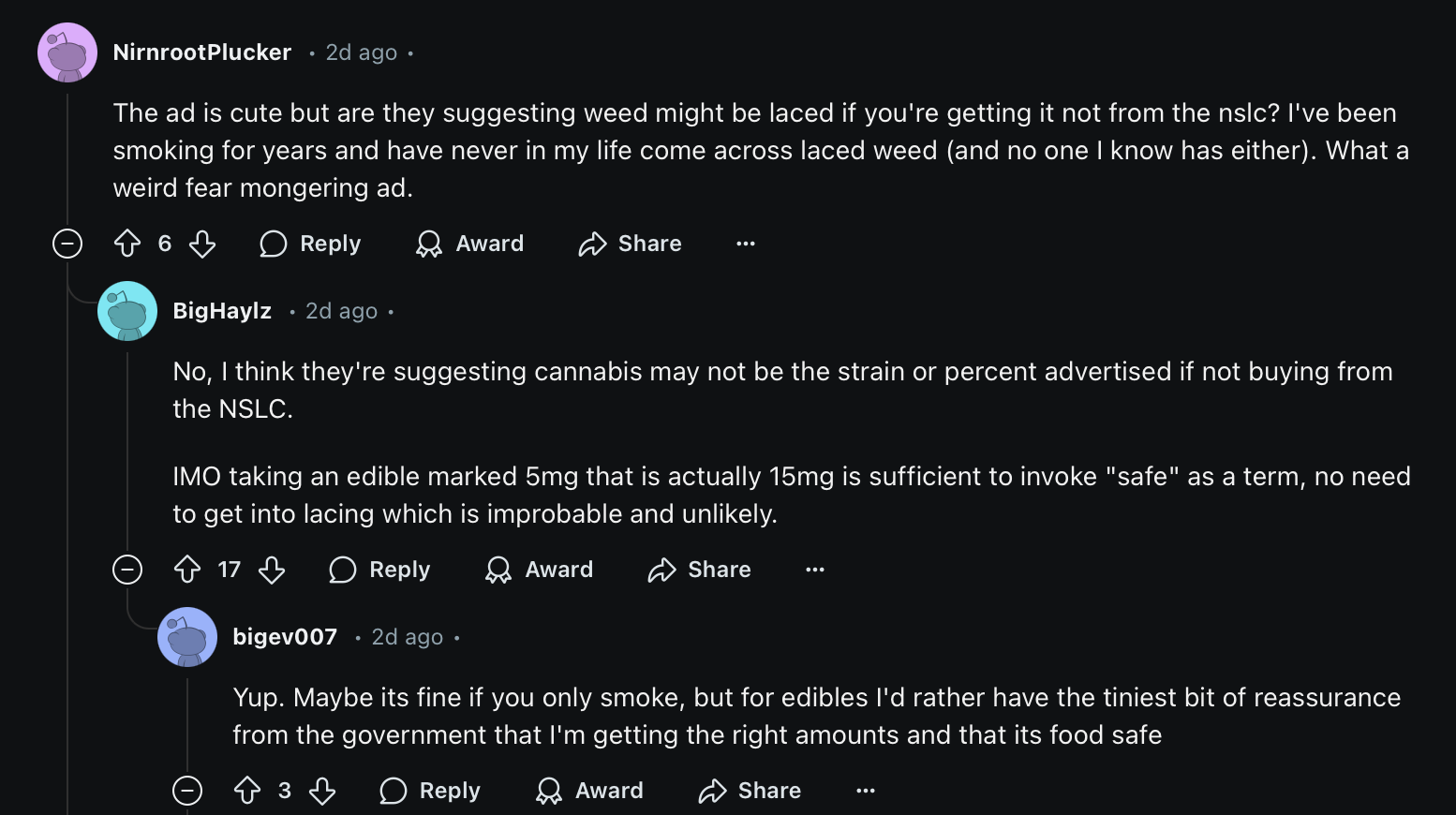This screenshot has width=1456, height=815.
Task: Downvote bigev007's comment
Action: pyautogui.click(x=322, y=791)
